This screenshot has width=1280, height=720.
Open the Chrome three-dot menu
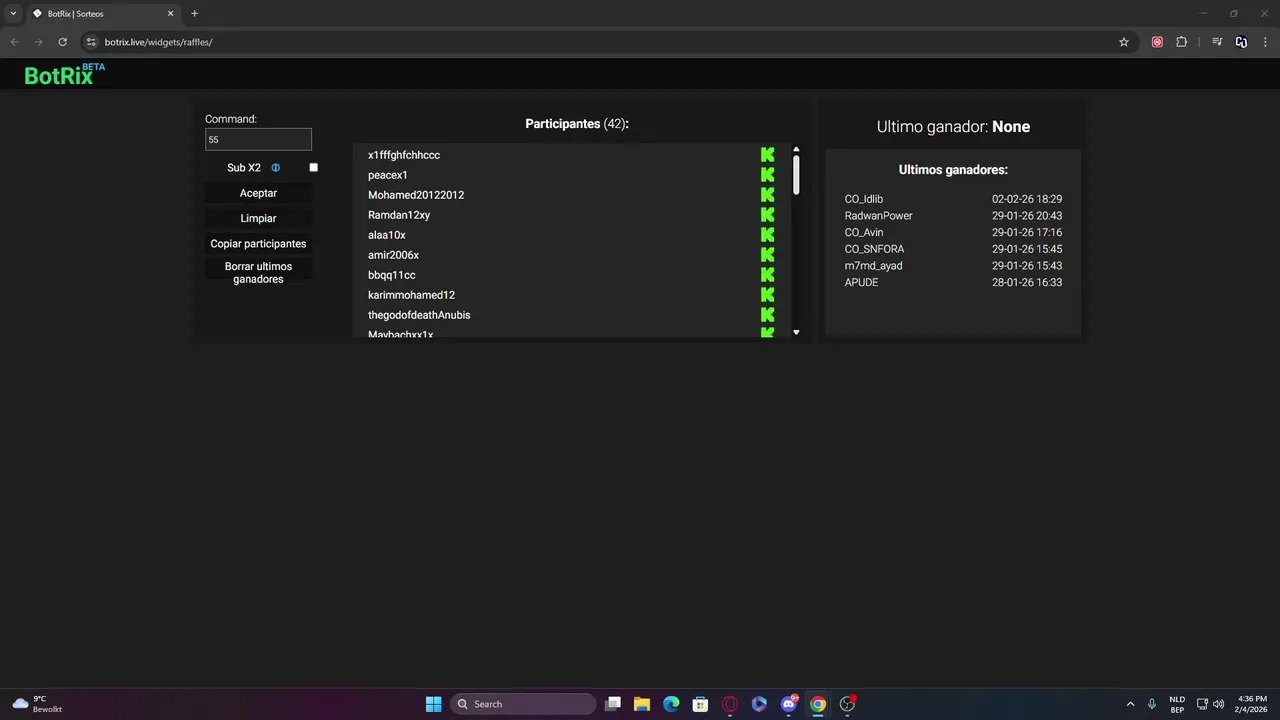(x=1266, y=42)
